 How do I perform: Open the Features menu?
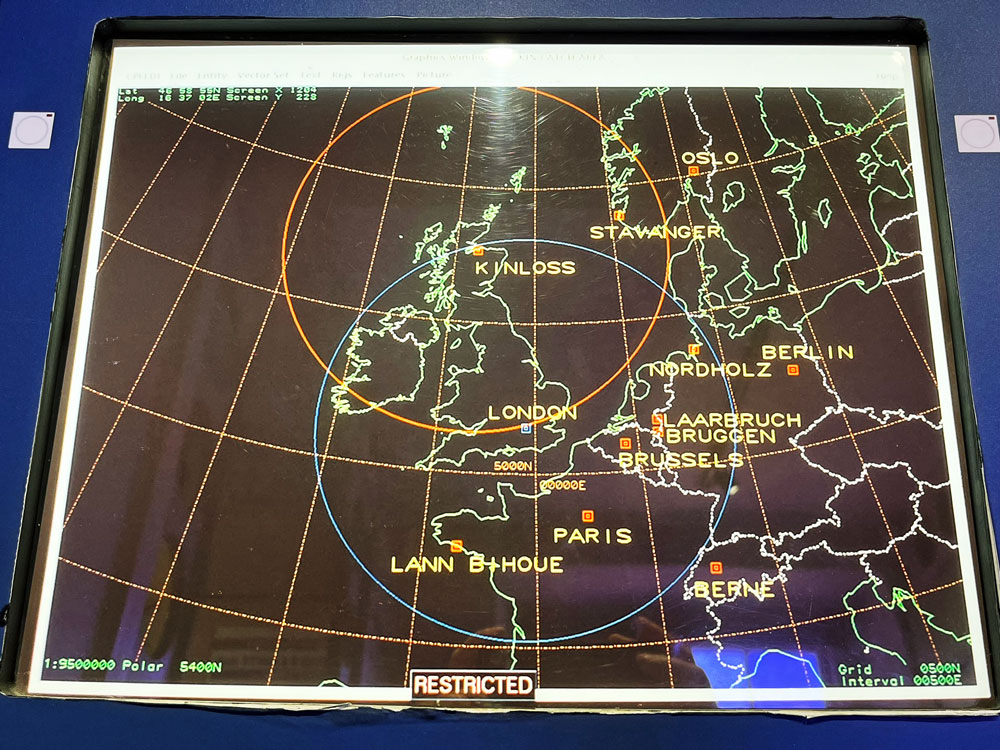coord(384,75)
